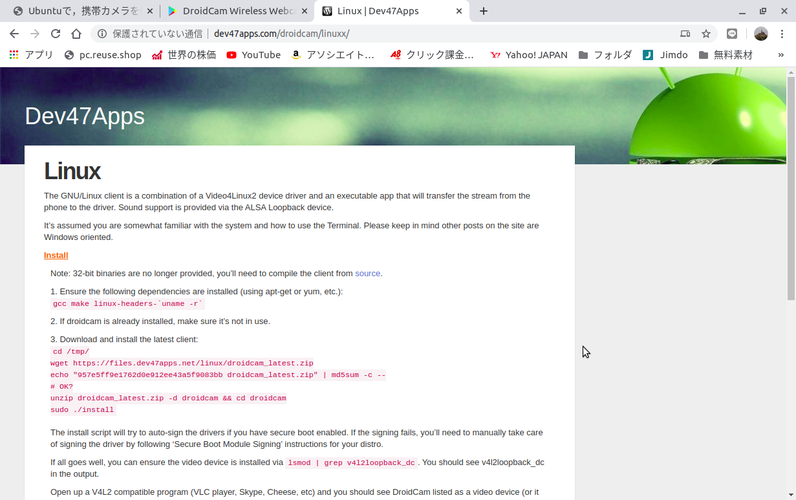
Task: Click the 'lsmod | grep v4l2loopback_dc' code
Action: 351,462
